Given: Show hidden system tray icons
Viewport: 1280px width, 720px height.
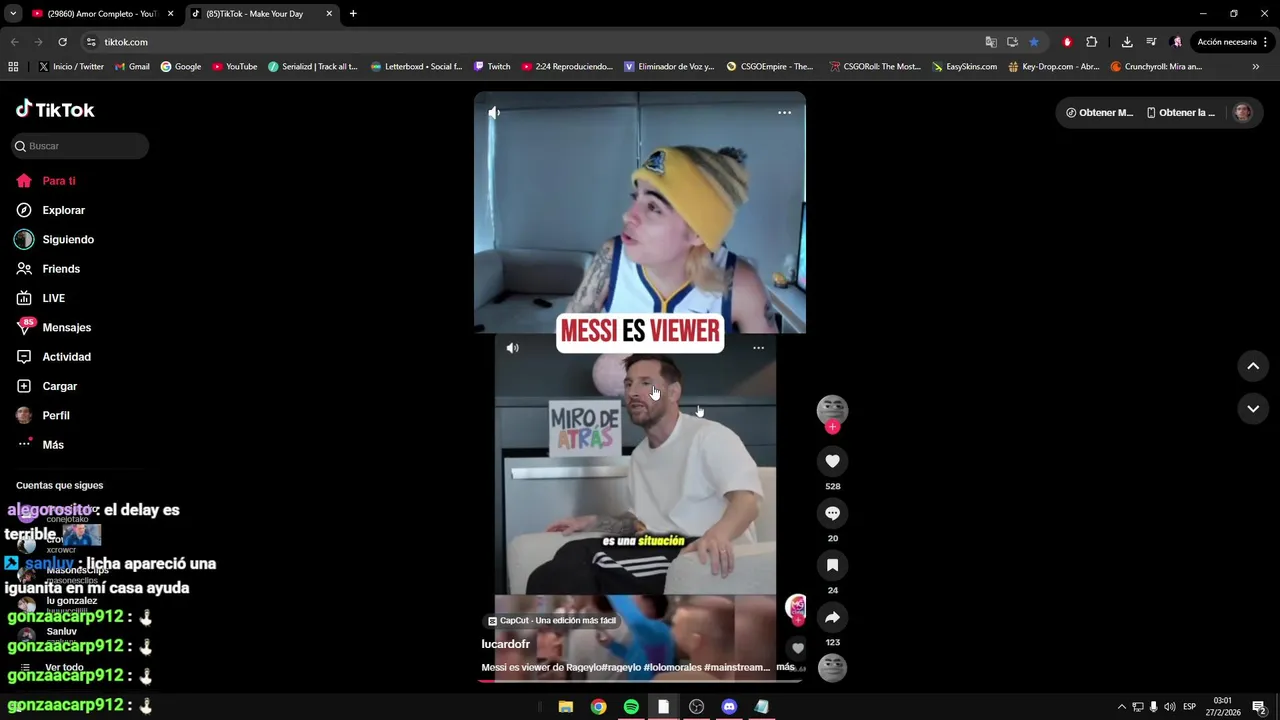Looking at the screenshot, I should click(x=1121, y=707).
